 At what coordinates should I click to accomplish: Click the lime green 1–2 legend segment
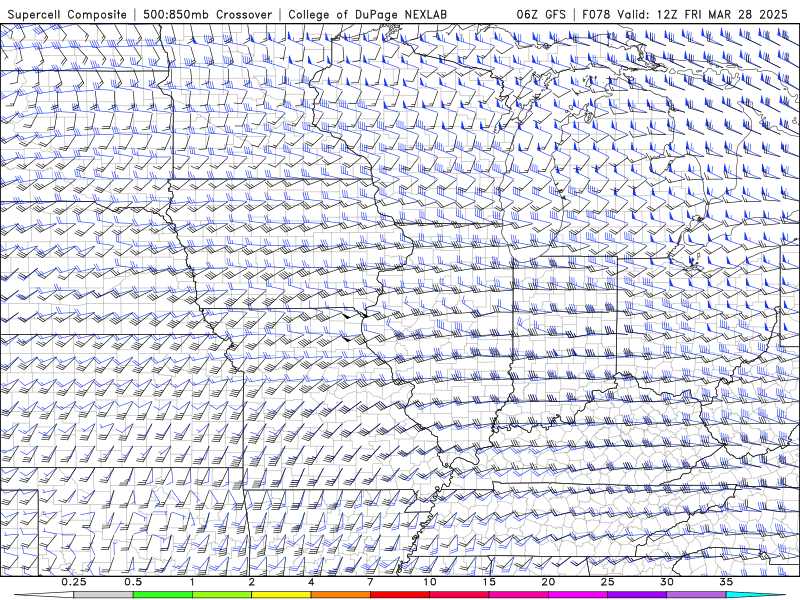pyautogui.click(x=221, y=595)
